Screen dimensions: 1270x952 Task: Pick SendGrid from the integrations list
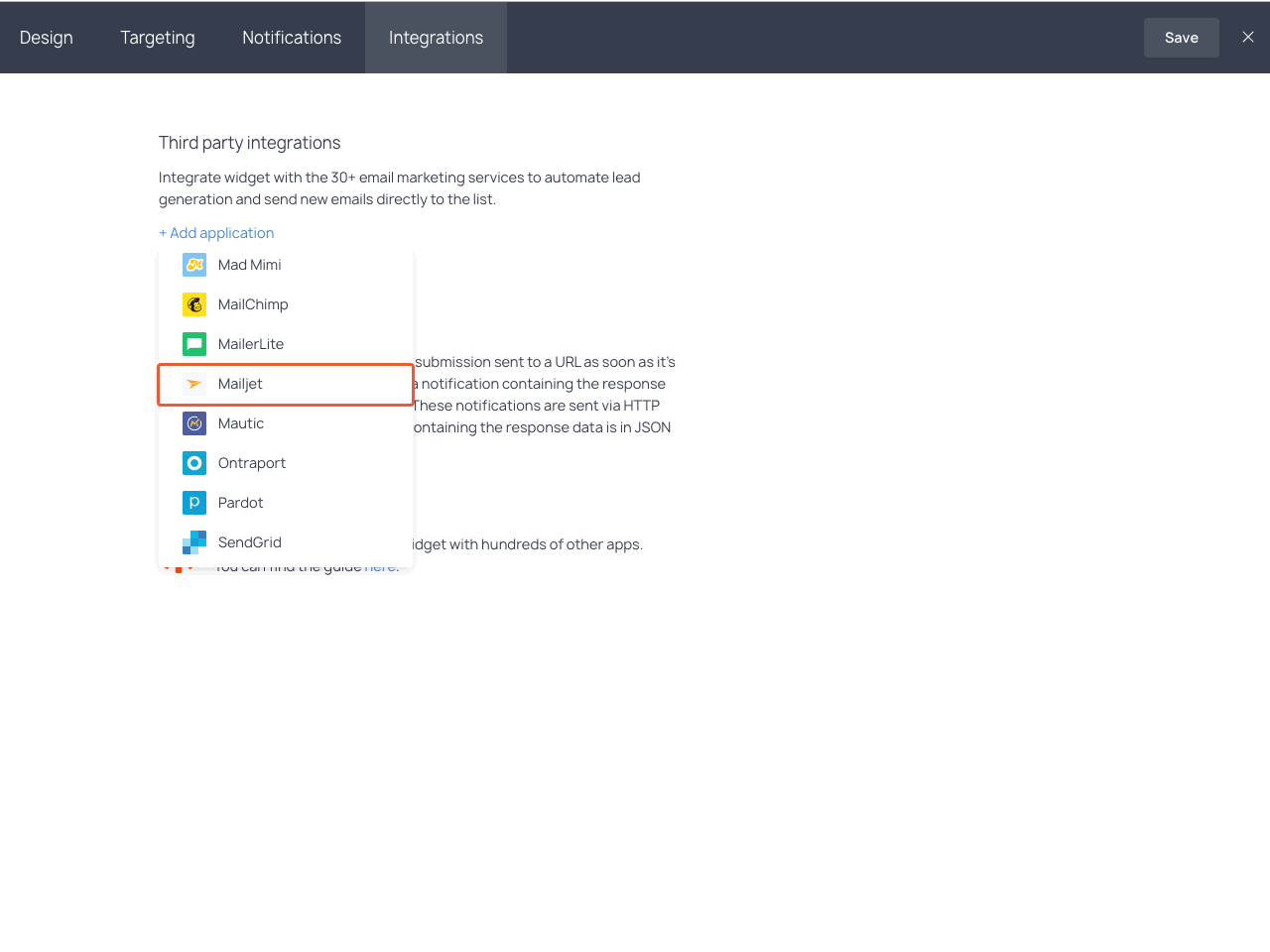tap(250, 542)
